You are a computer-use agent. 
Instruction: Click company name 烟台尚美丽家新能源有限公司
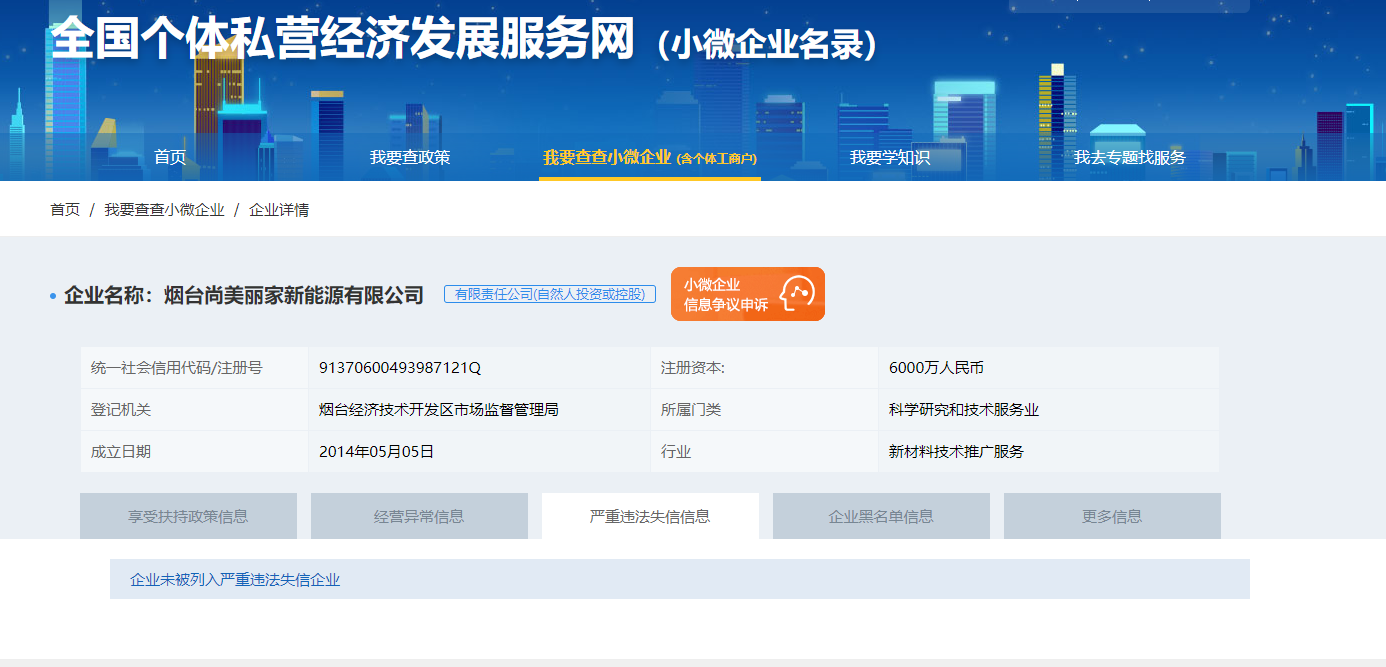pos(294,295)
